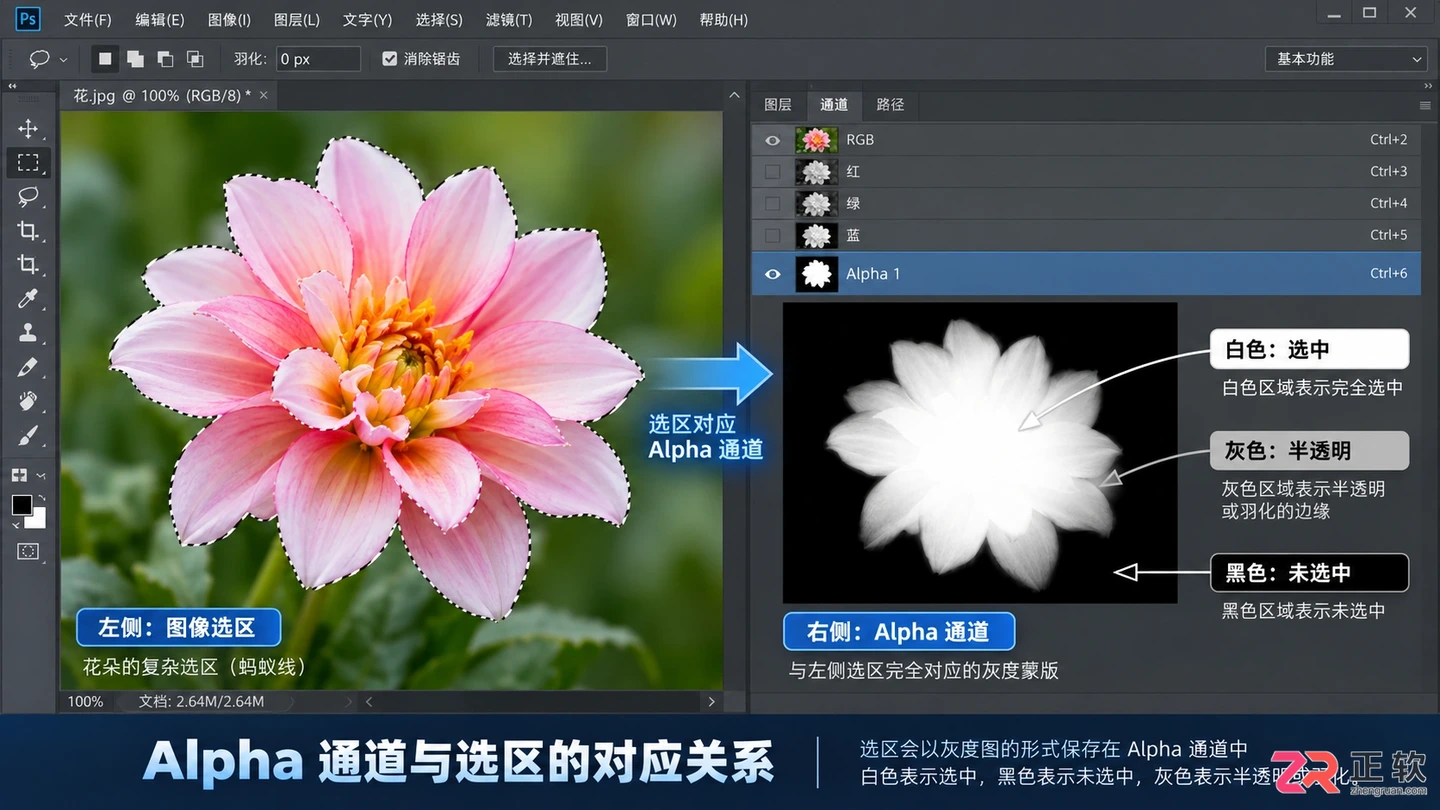Click the 文档: 2.64M/2.64M status text
The width and height of the screenshot is (1440, 810).
(x=201, y=701)
